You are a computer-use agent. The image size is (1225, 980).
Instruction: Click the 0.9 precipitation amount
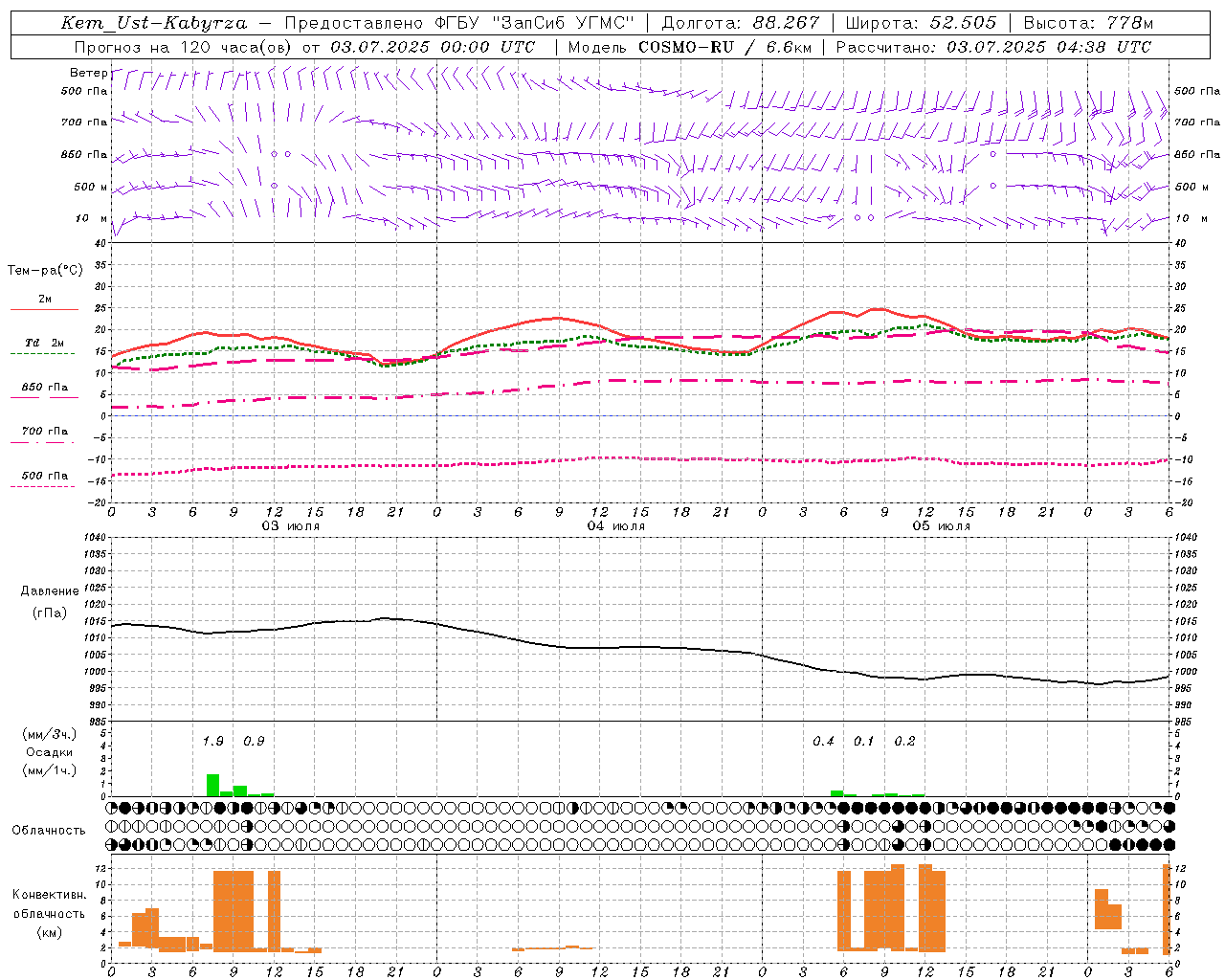255,742
